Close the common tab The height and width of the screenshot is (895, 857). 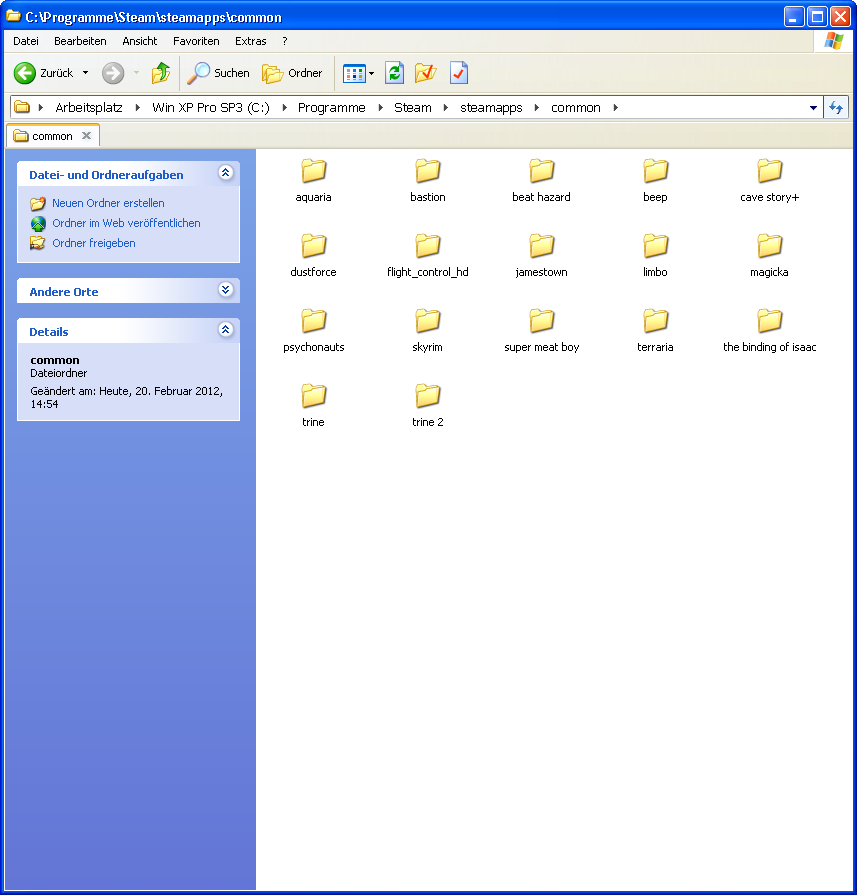(x=86, y=135)
